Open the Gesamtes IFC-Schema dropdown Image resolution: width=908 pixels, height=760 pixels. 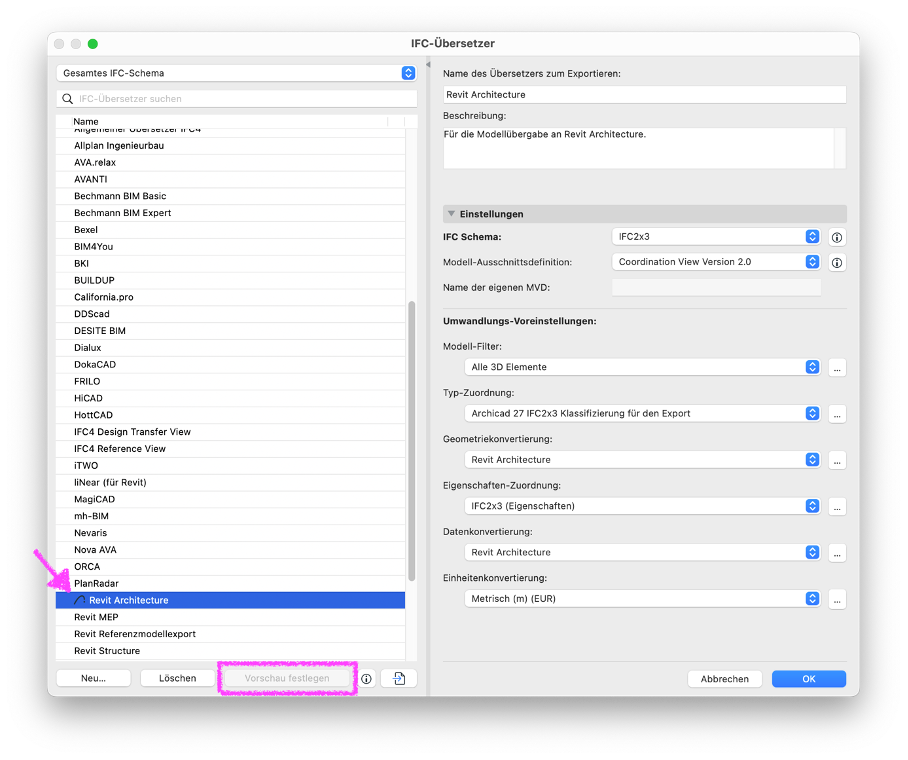point(236,73)
